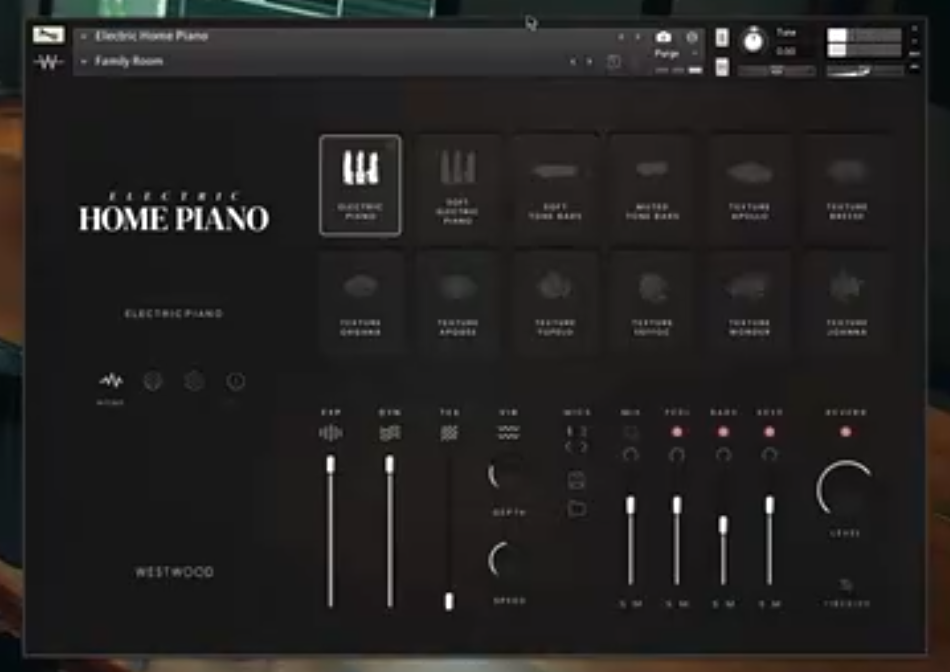Click the camera snapshot icon
This screenshot has height=672, width=950.
[x=663, y=37]
